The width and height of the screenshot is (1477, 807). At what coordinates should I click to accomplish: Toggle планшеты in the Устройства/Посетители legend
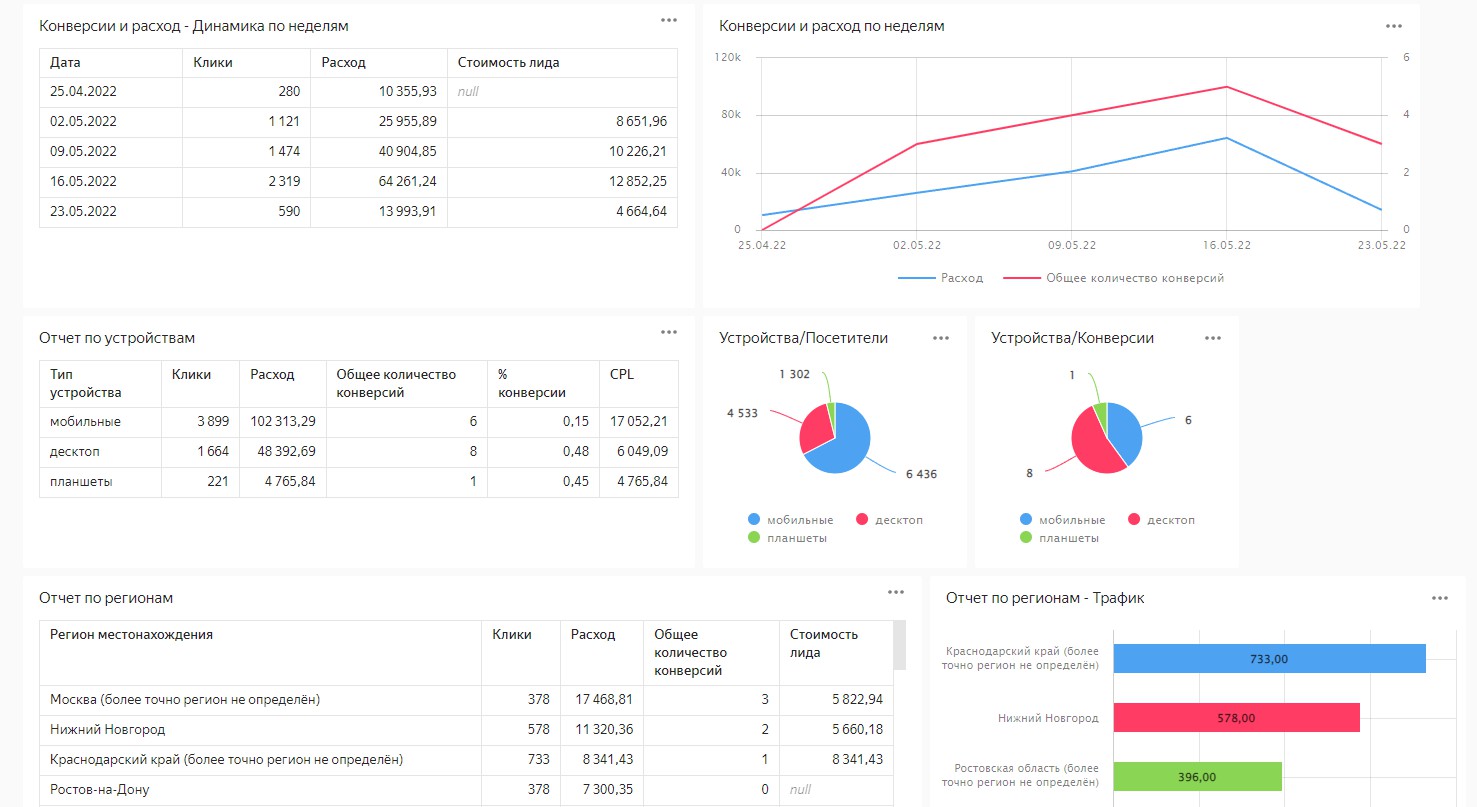(x=787, y=538)
